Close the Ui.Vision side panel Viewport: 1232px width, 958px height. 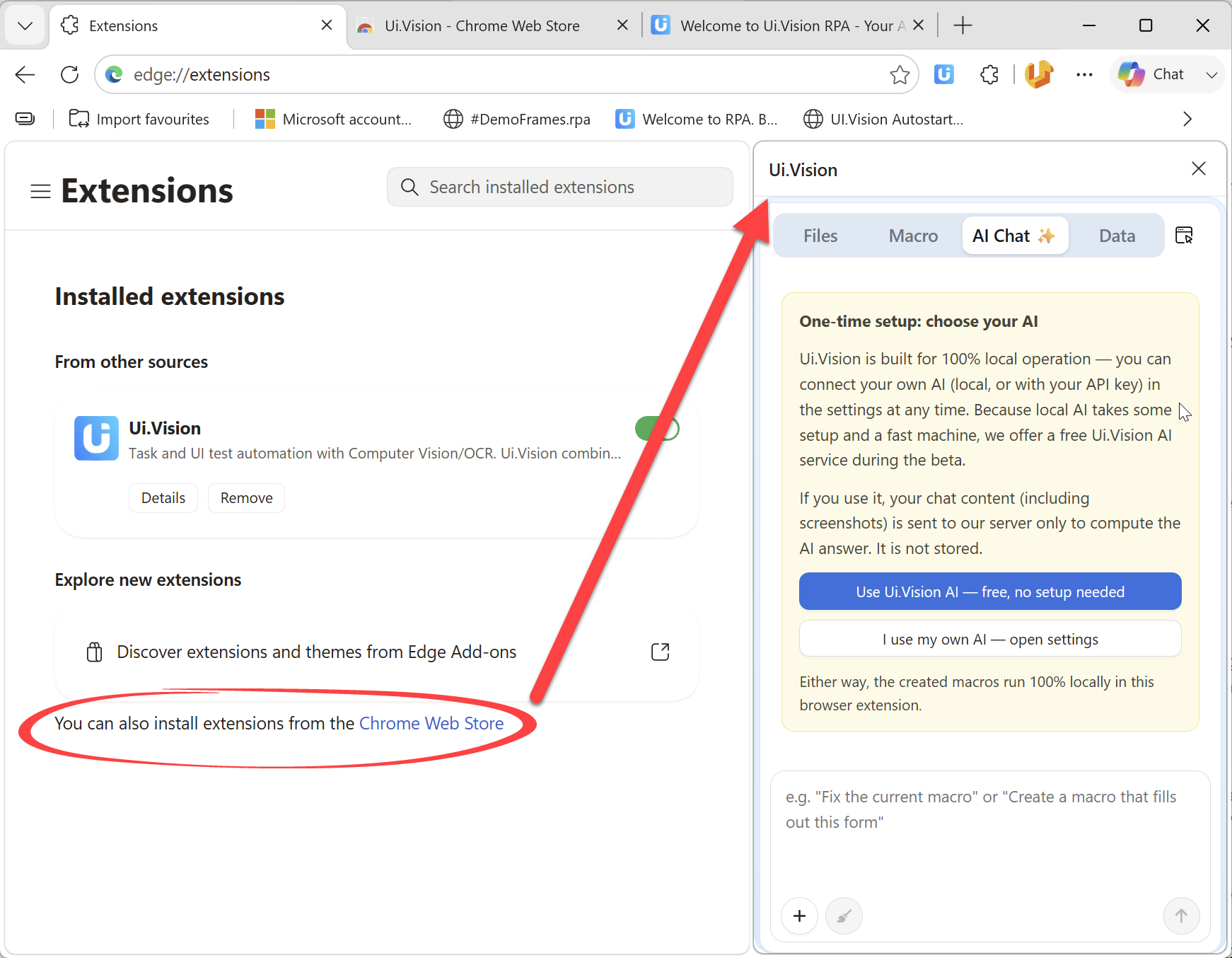click(1199, 168)
